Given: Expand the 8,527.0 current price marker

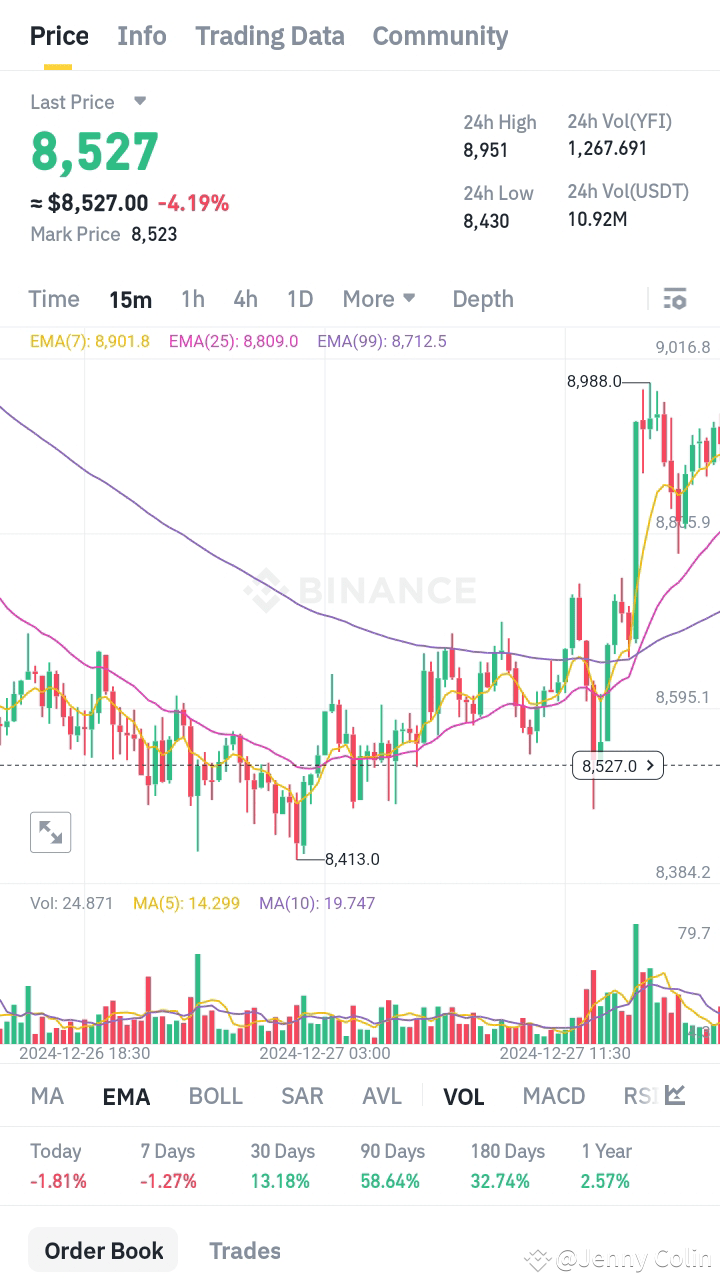Looking at the screenshot, I should click(x=652, y=765).
